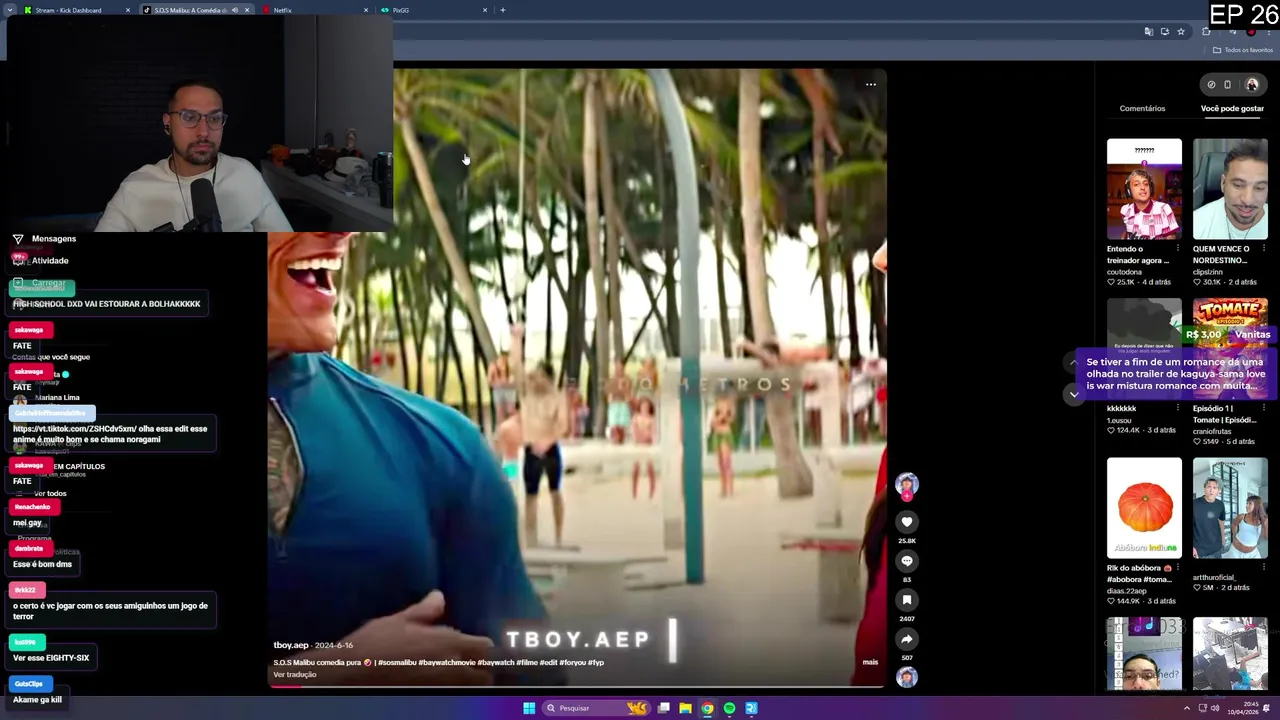1280x720 pixels.
Task: Share the video using the arrow icon
Action: pyautogui.click(x=907, y=638)
